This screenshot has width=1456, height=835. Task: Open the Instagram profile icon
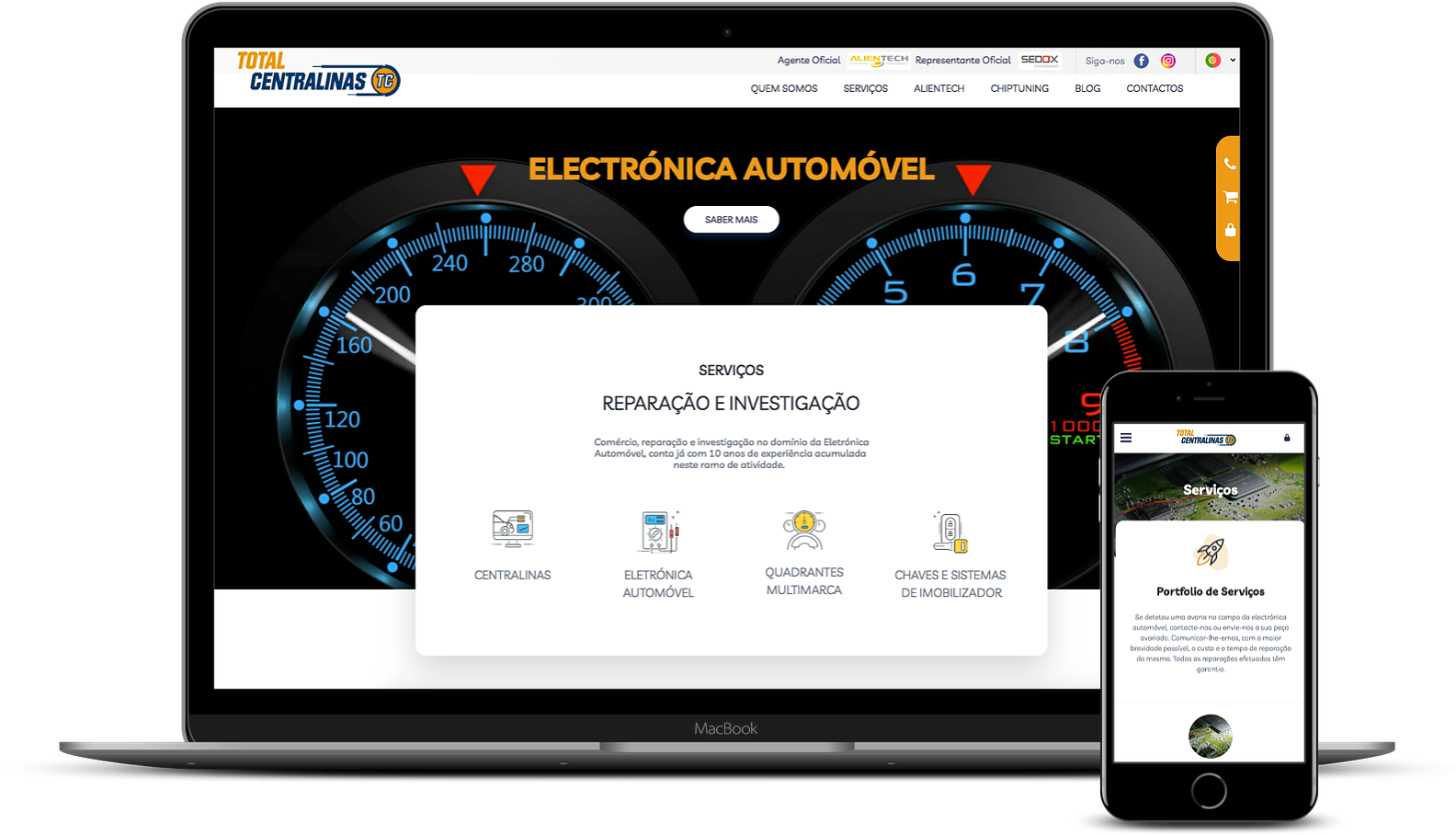coord(1168,61)
